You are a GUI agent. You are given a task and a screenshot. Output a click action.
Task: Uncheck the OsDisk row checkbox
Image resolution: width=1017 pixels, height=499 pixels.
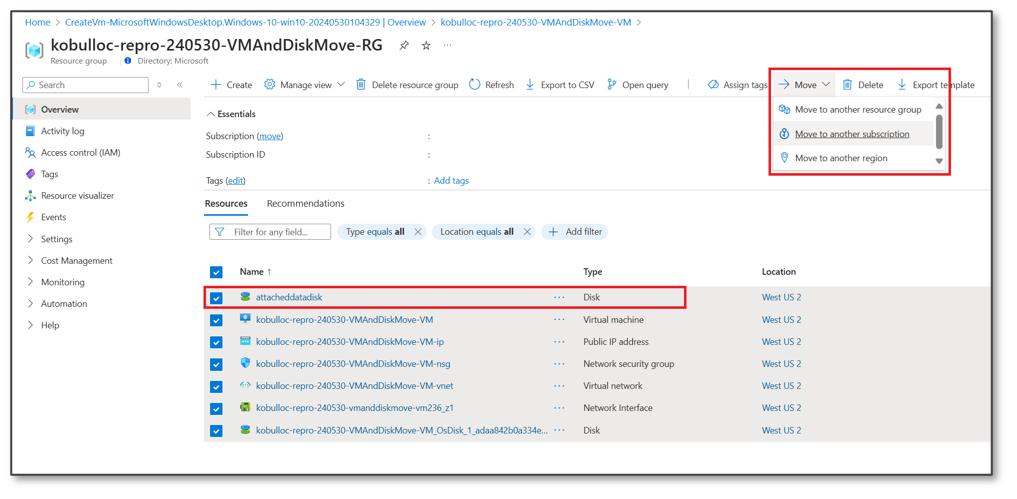[216, 430]
